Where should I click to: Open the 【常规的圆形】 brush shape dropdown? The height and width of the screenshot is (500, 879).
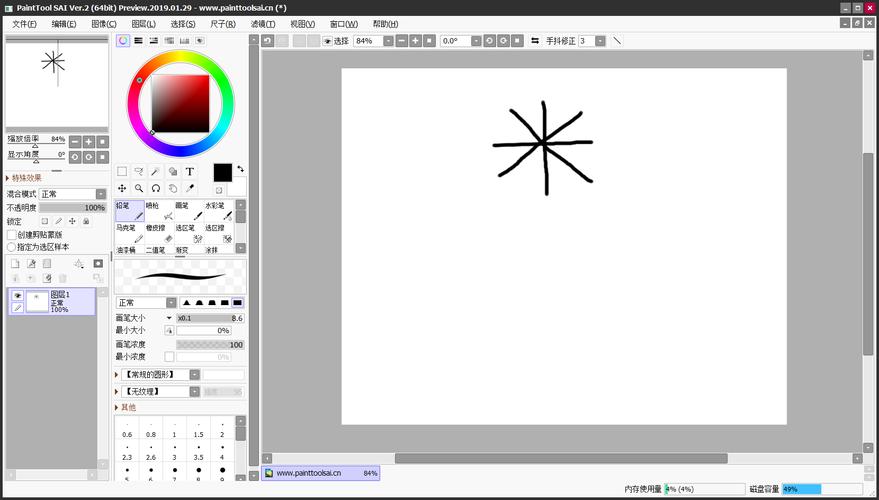coord(194,375)
